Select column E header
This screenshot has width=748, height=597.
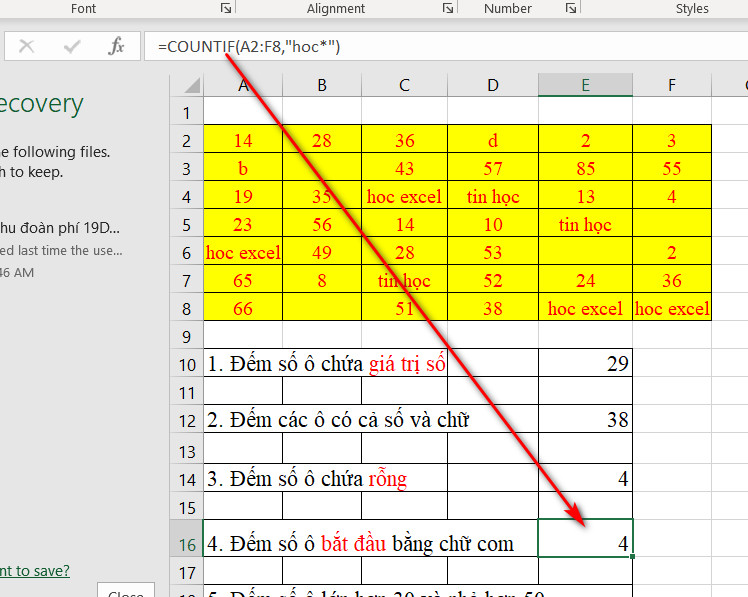point(585,85)
